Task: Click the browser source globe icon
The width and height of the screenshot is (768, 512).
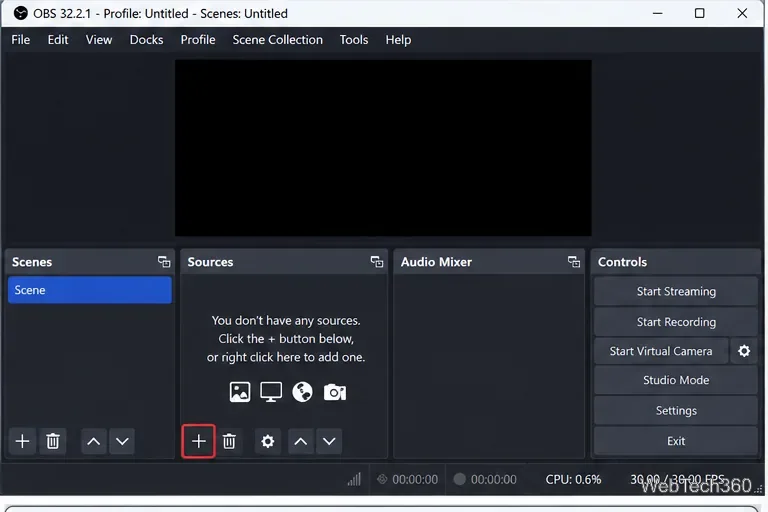Action: [302, 392]
